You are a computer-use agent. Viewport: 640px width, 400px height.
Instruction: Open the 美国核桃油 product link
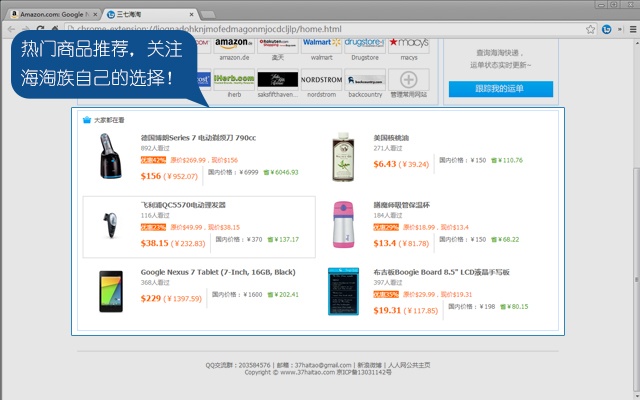point(391,138)
